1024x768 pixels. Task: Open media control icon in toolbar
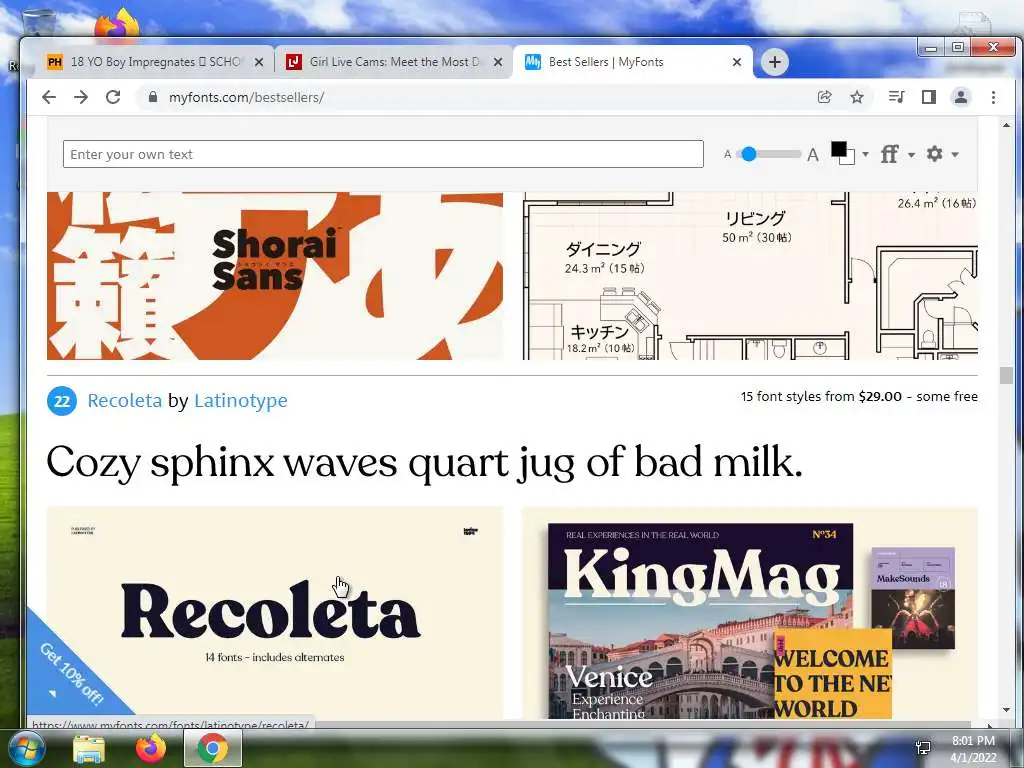pyautogui.click(x=896, y=97)
